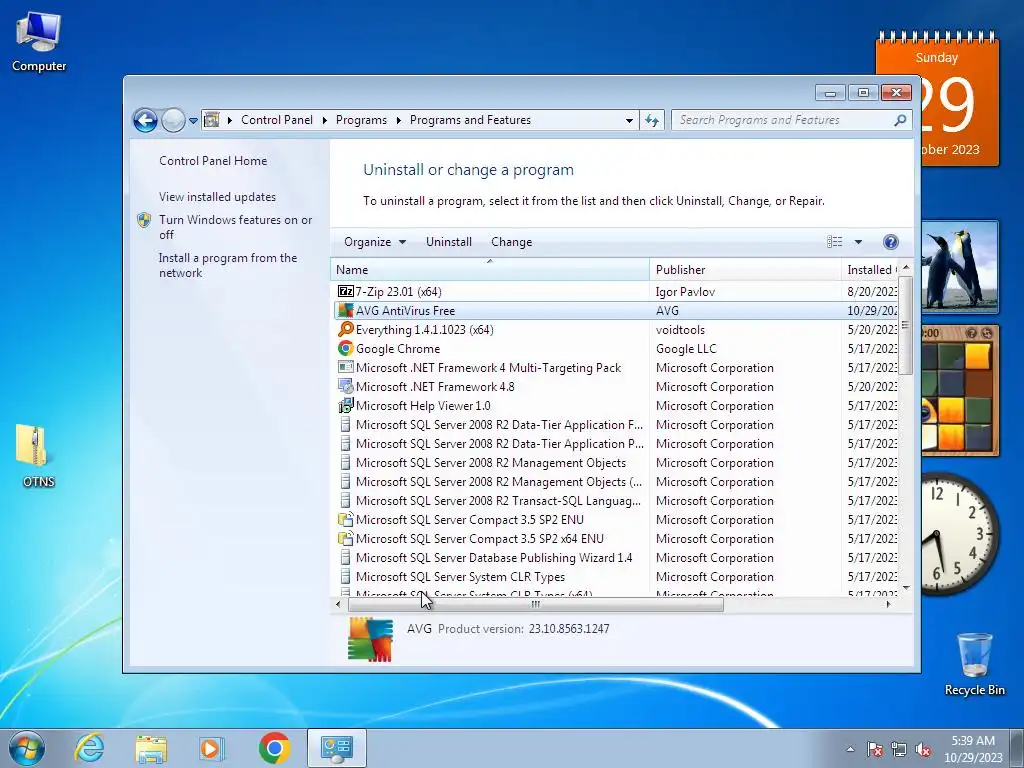Click the Back navigation arrow
The image size is (1024, 768).
[145, 120]
